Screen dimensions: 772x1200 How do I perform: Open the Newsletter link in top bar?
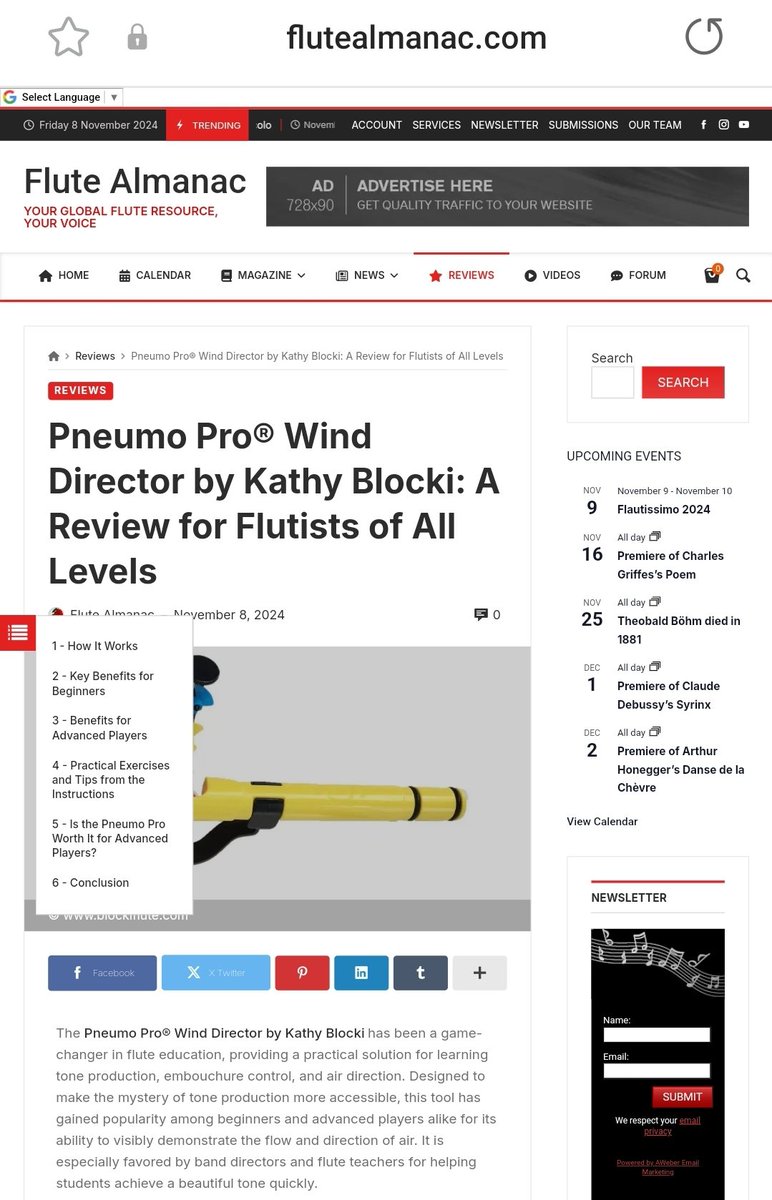(x=505, y=125)
